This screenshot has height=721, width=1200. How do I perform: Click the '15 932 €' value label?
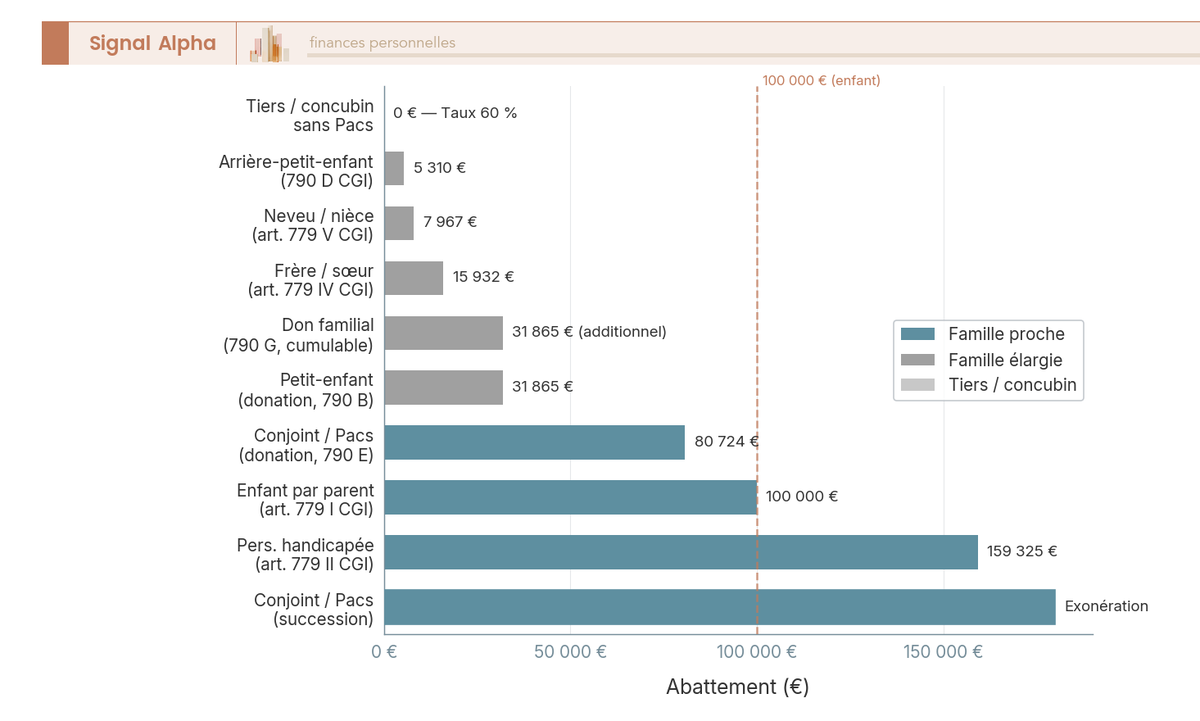[x=483, y=277]
